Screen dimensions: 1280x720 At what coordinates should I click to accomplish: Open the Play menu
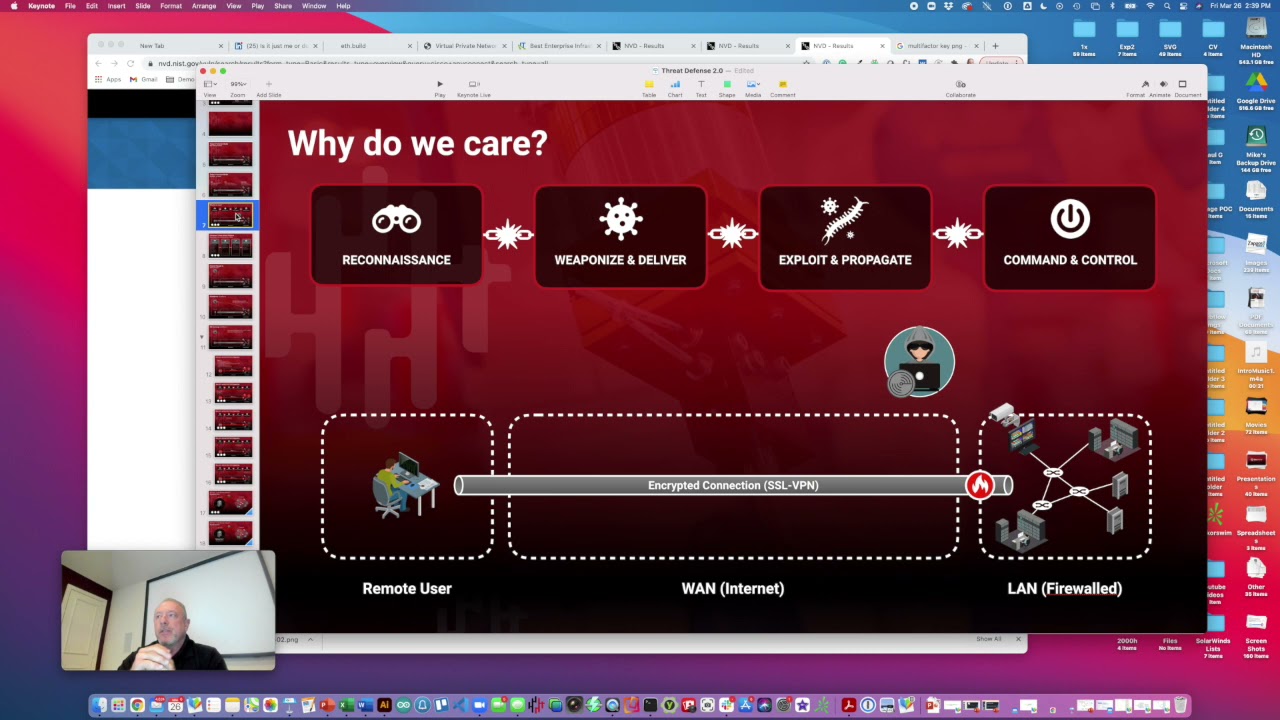coord(257,6)
